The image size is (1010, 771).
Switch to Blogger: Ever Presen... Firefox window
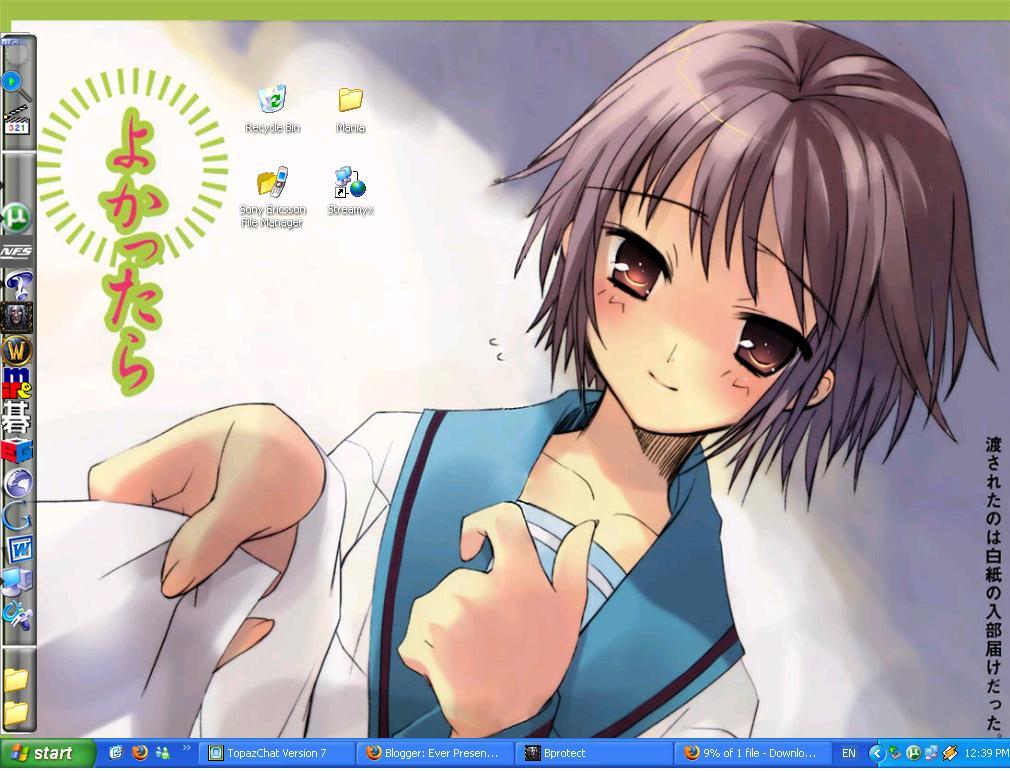[435, 753]
